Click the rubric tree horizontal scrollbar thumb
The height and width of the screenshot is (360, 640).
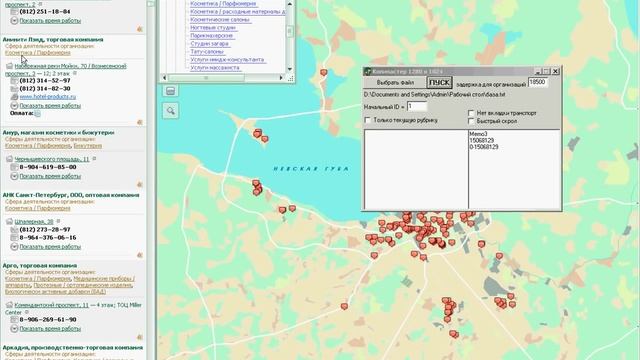point(206,78)
